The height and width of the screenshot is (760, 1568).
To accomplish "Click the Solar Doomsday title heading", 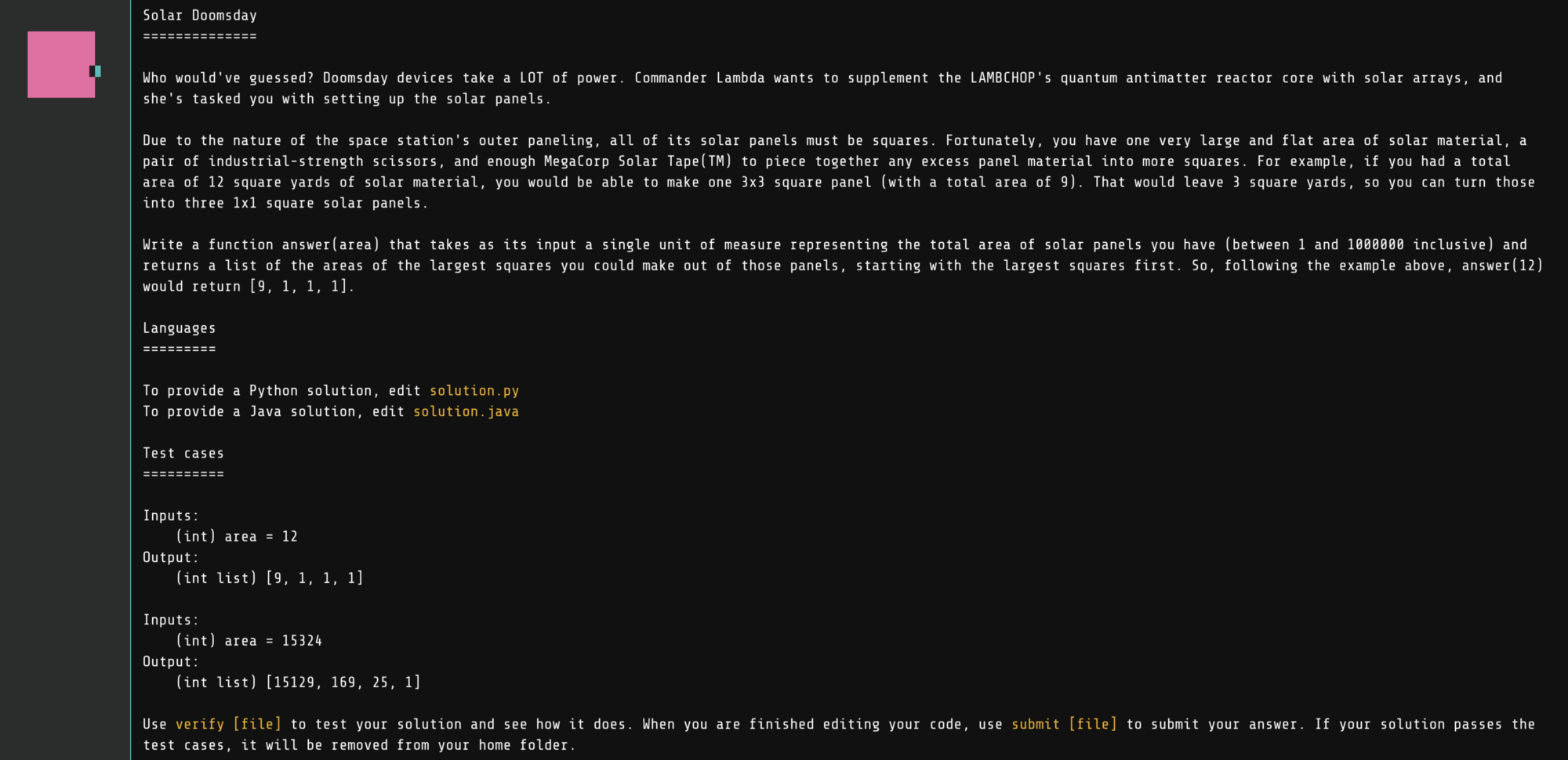I will [199, 16].
